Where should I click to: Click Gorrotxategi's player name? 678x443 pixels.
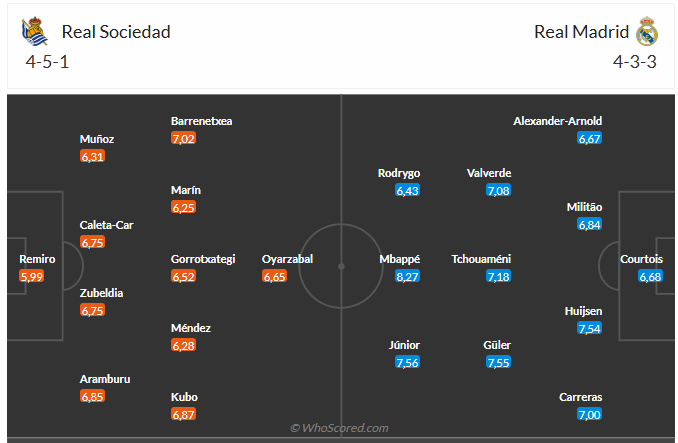pos(203,259)
